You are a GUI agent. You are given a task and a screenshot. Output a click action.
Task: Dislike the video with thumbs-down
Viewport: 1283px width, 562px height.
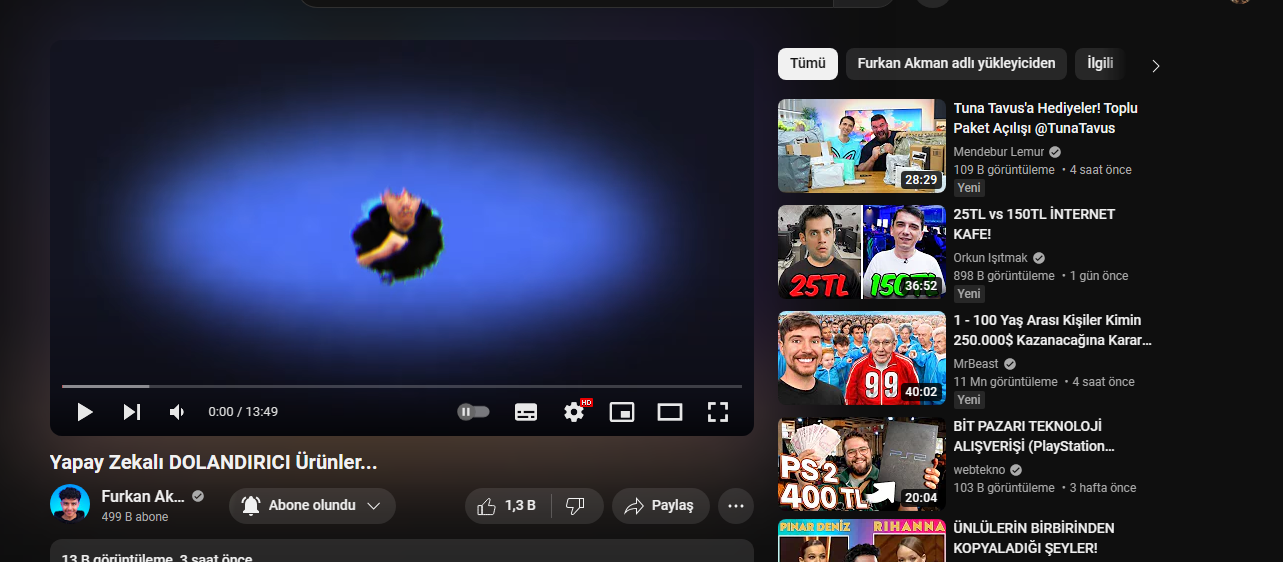[576, 506]
